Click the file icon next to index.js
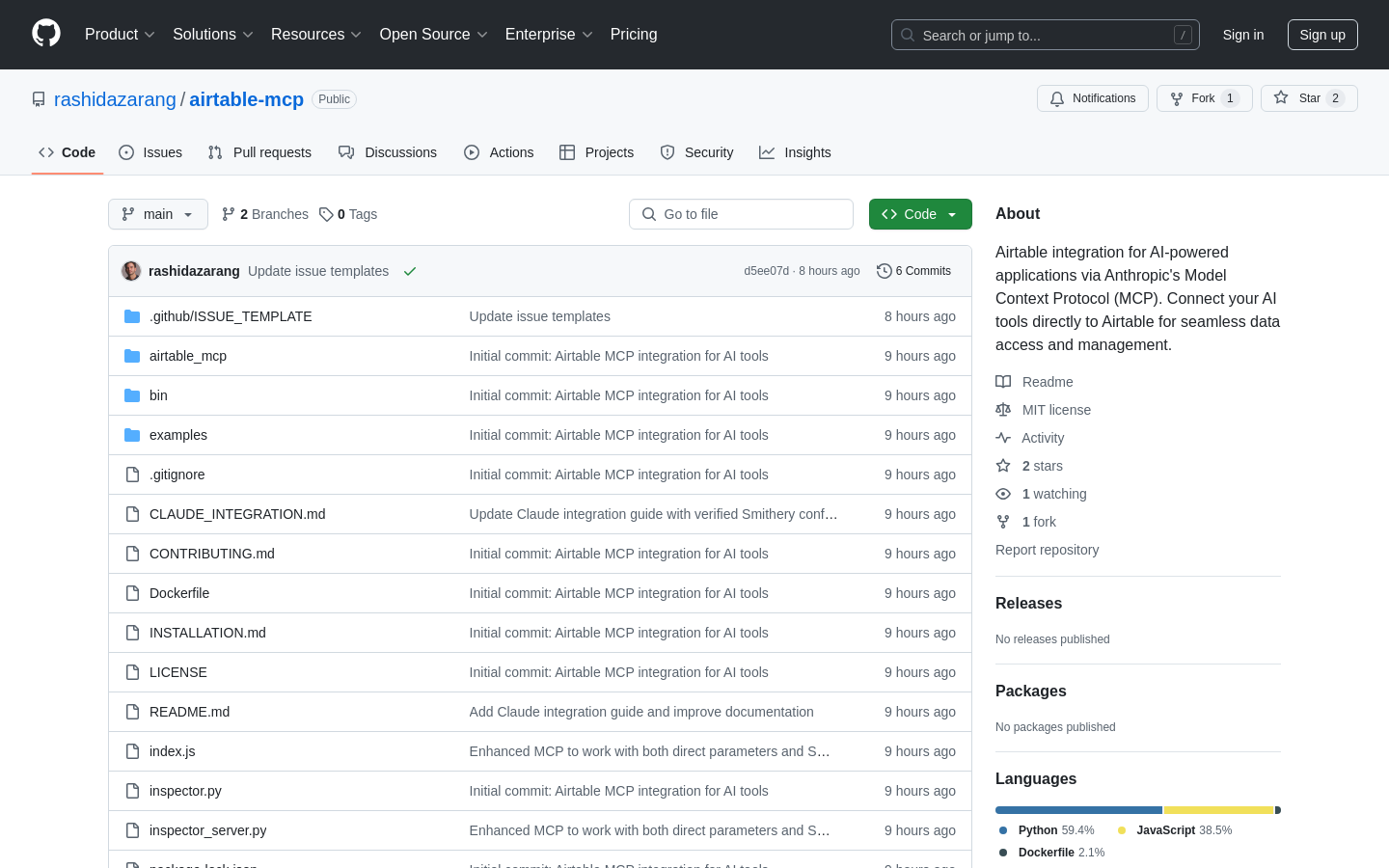 coord(132,751)
